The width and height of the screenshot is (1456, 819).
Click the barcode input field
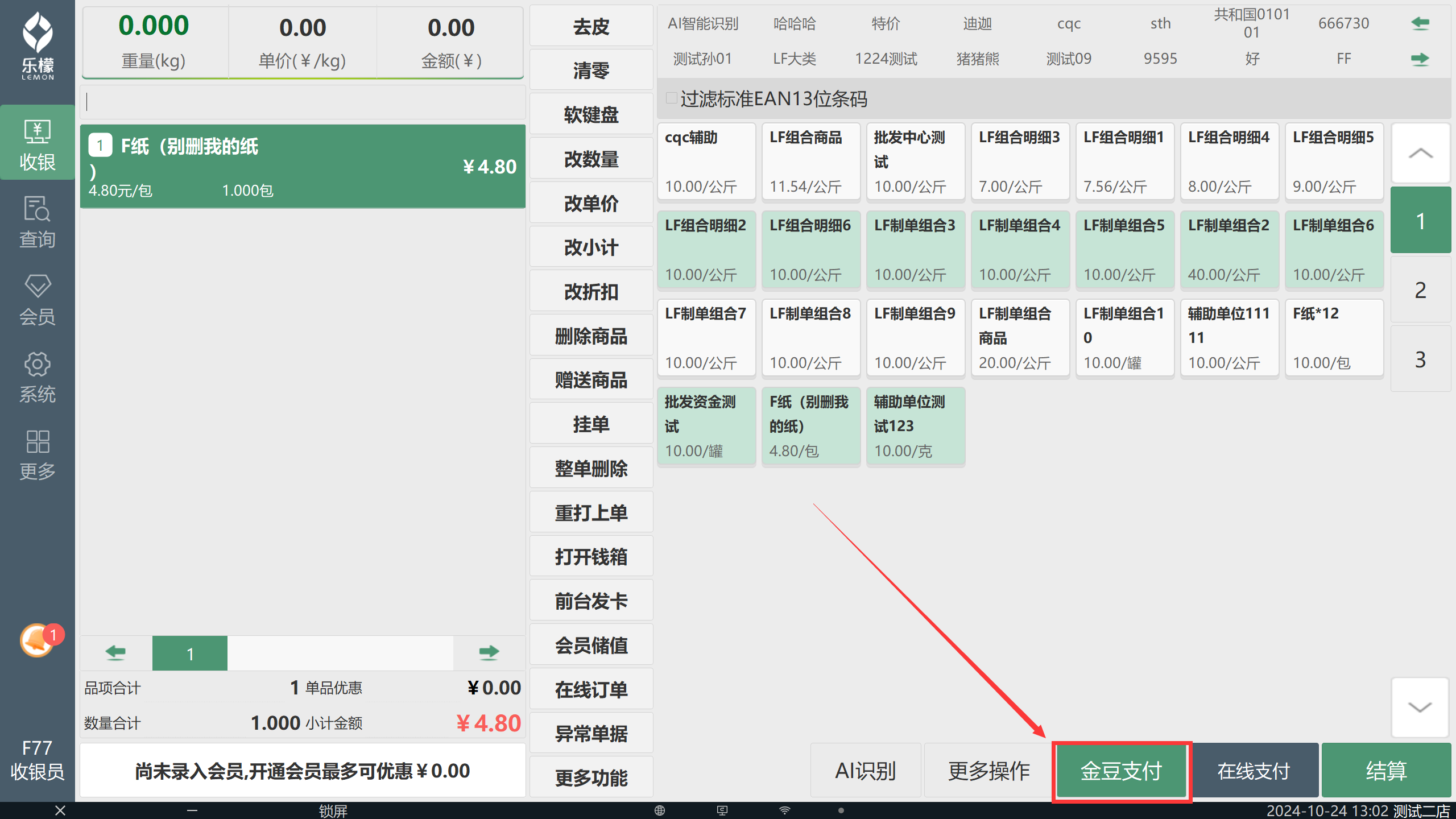303,102
